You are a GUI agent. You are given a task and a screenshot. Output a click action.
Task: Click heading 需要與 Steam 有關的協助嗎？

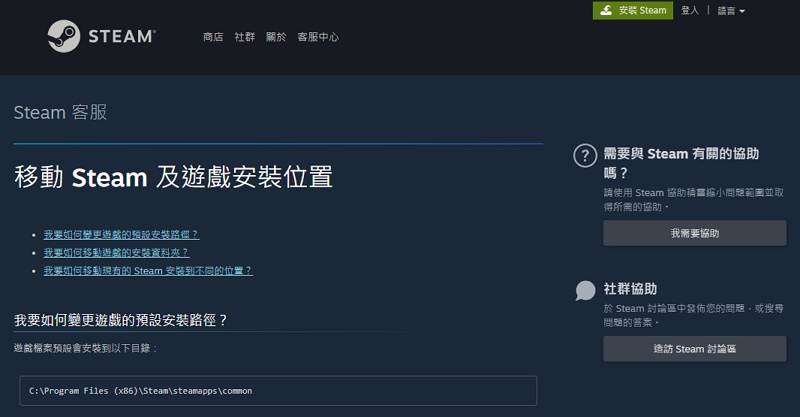pyautogui.click(x=681, y=163)
